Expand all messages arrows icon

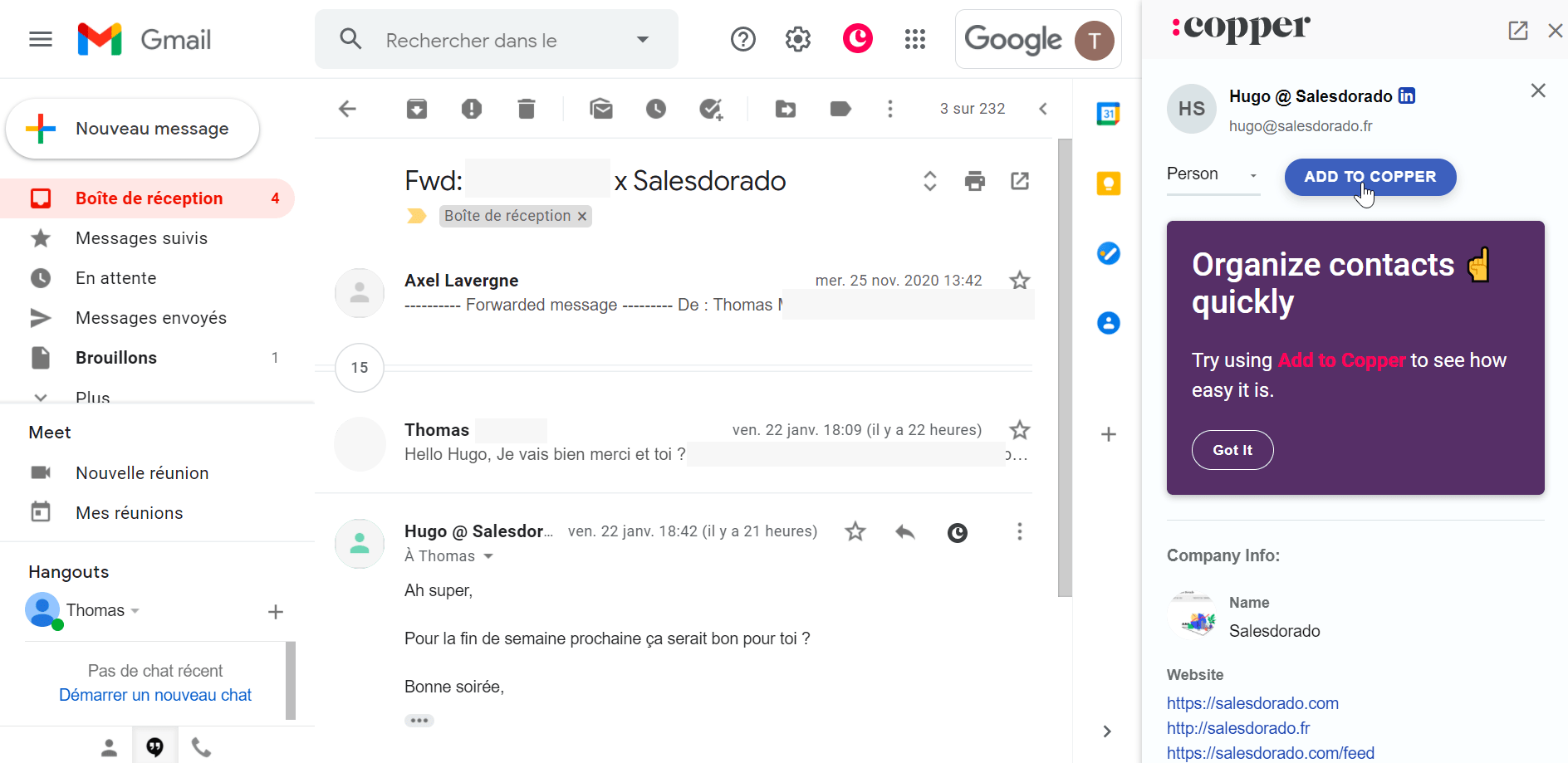click(x=930, y=181)
